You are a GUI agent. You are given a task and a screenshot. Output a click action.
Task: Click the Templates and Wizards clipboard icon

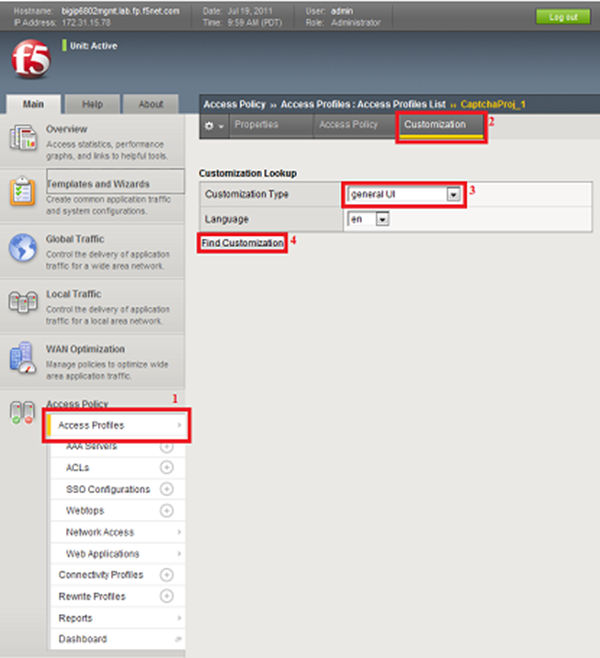(x=22, y=191)
